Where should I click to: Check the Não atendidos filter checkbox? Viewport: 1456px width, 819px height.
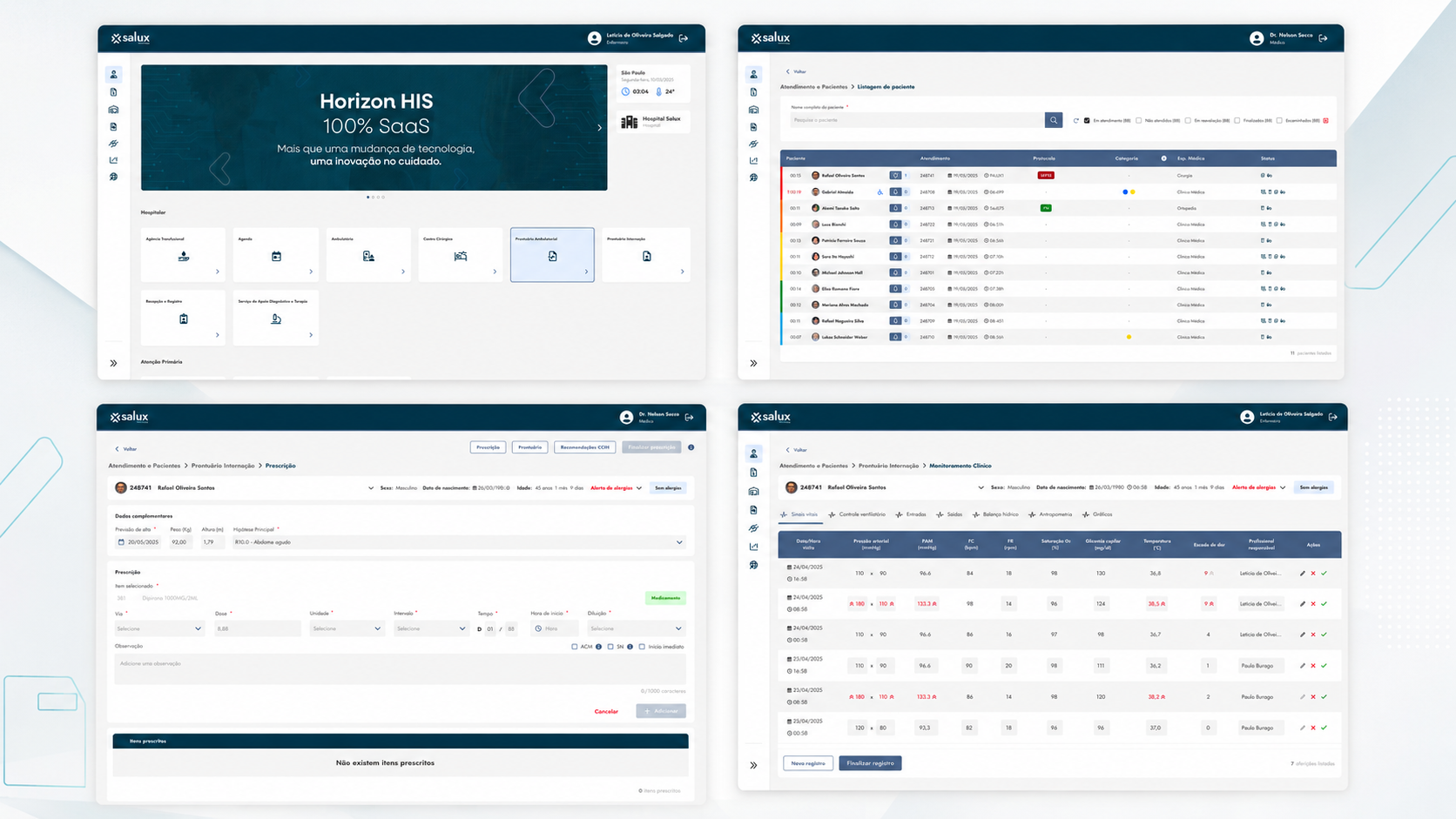[1139, 121]
